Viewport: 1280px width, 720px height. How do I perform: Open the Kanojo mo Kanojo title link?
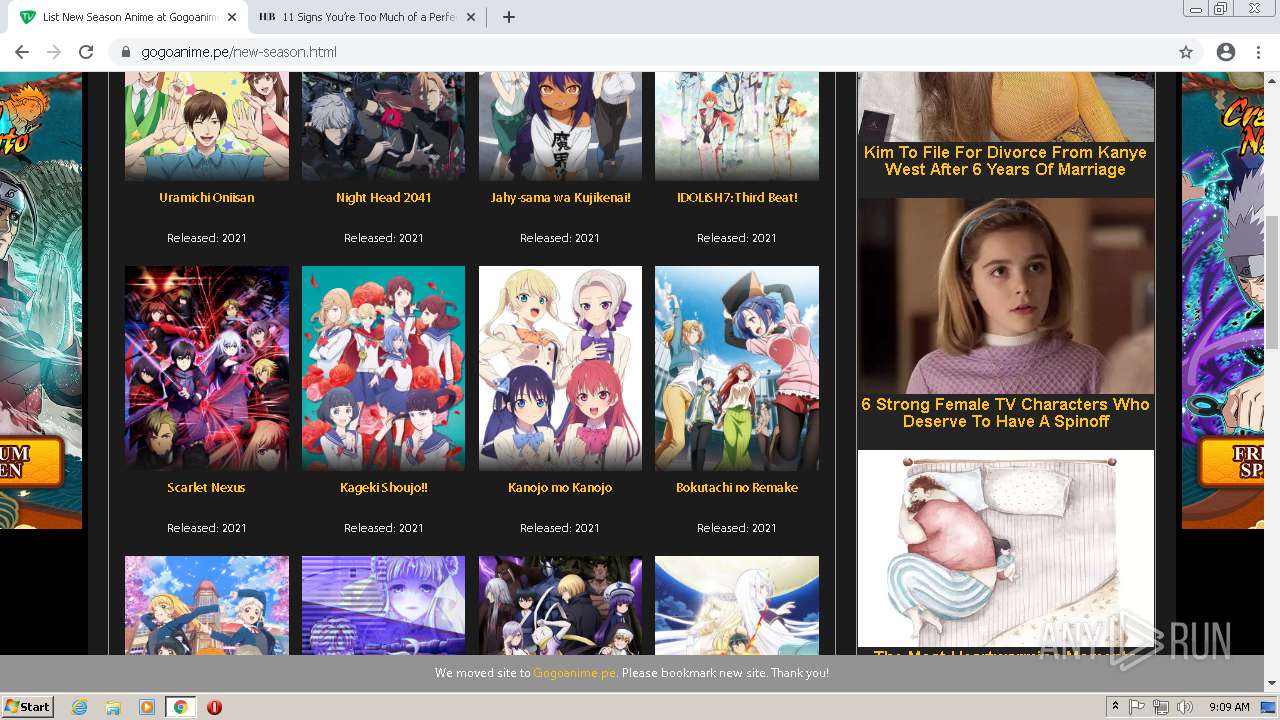[560, 488]
